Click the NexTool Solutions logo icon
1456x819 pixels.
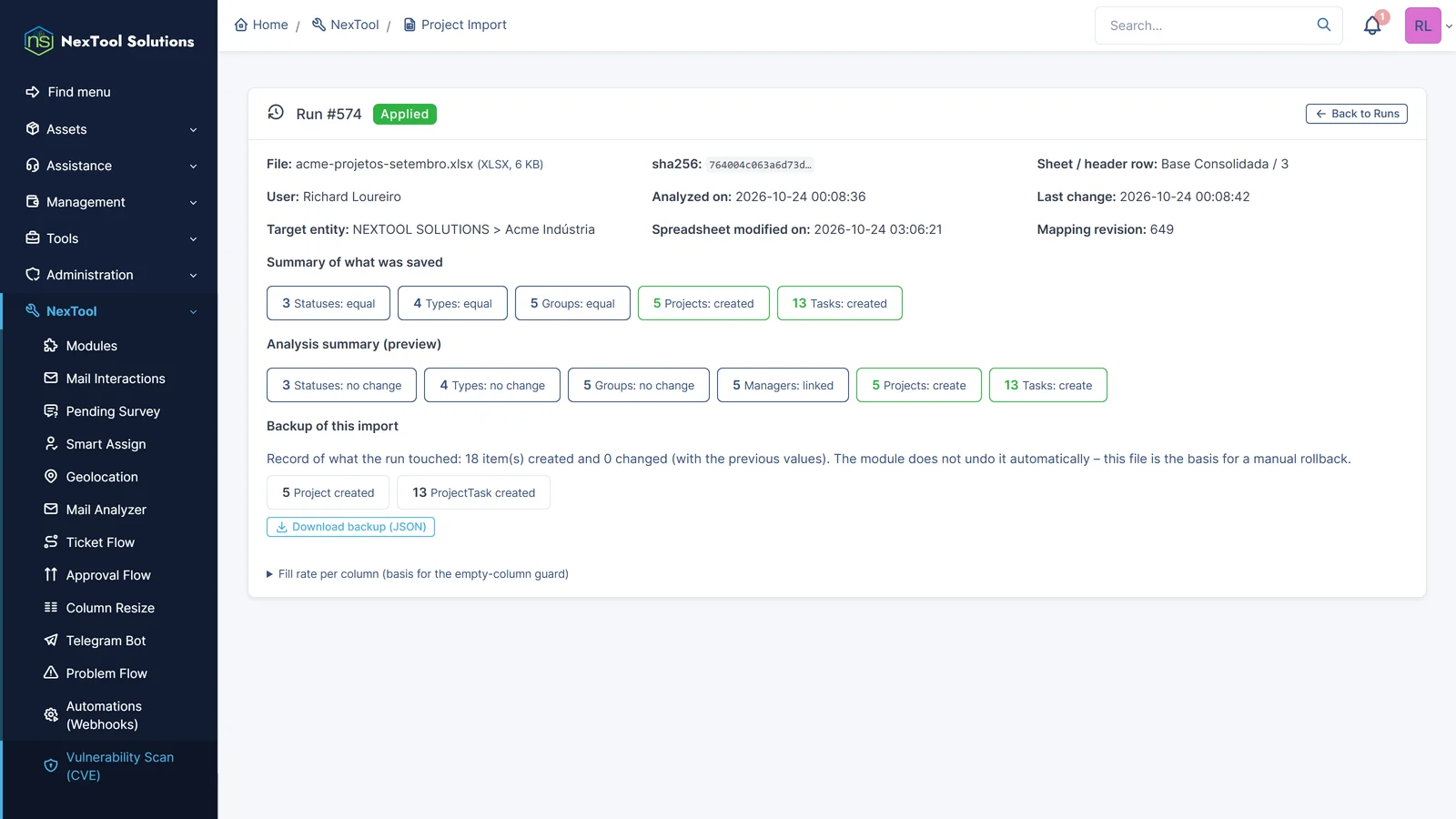pyautogui.click(x=39, y=41)
